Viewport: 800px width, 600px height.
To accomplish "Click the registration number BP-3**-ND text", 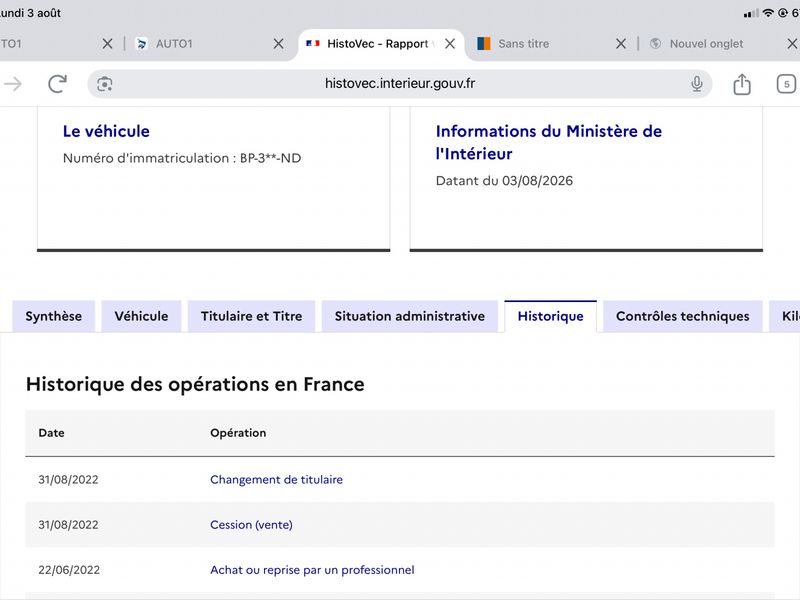I will tap(270, 158).
